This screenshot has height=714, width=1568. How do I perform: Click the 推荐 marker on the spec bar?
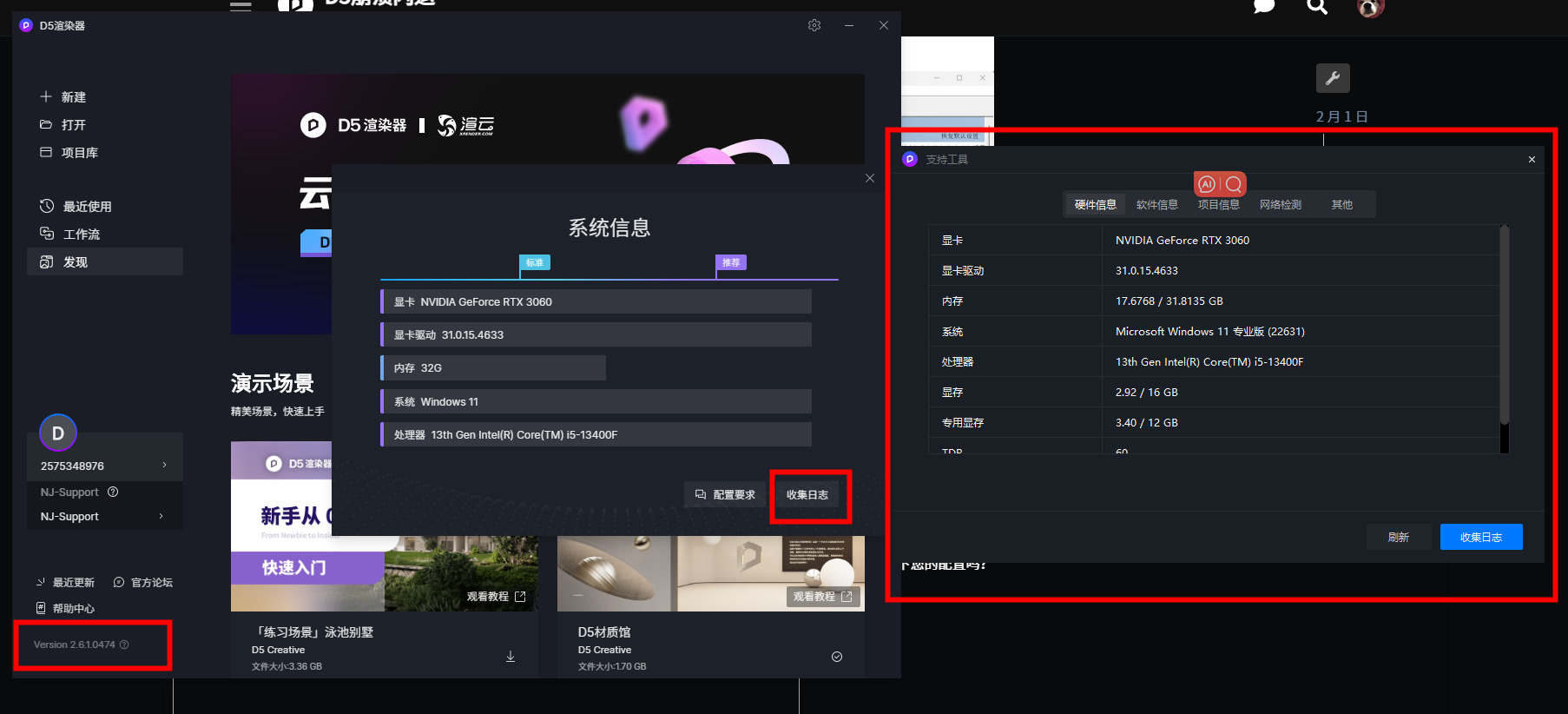click(731, 262)
